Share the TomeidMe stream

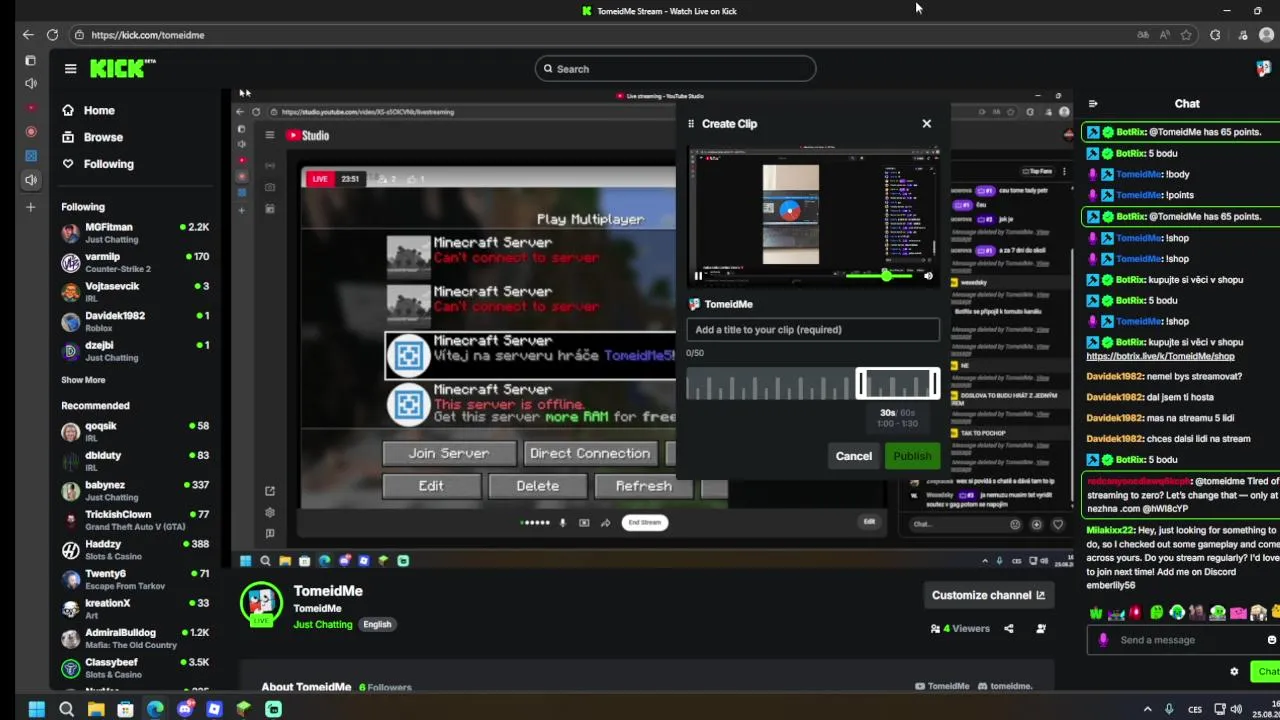(1008, 629)
